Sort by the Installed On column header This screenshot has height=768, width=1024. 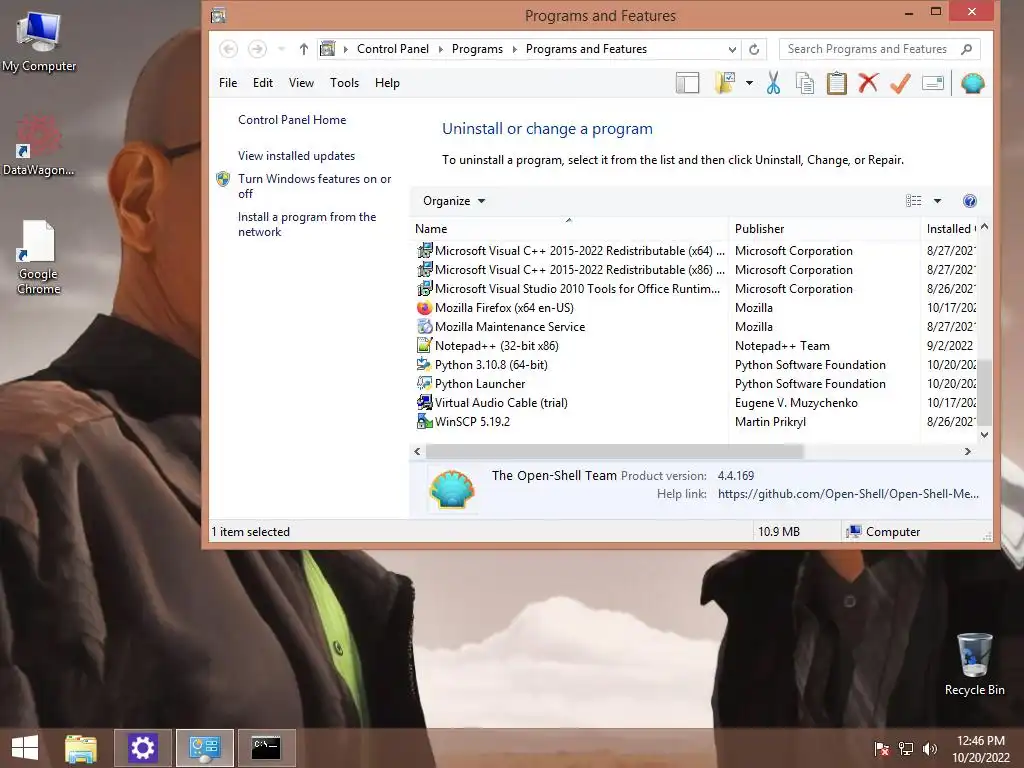coord(949,229)
